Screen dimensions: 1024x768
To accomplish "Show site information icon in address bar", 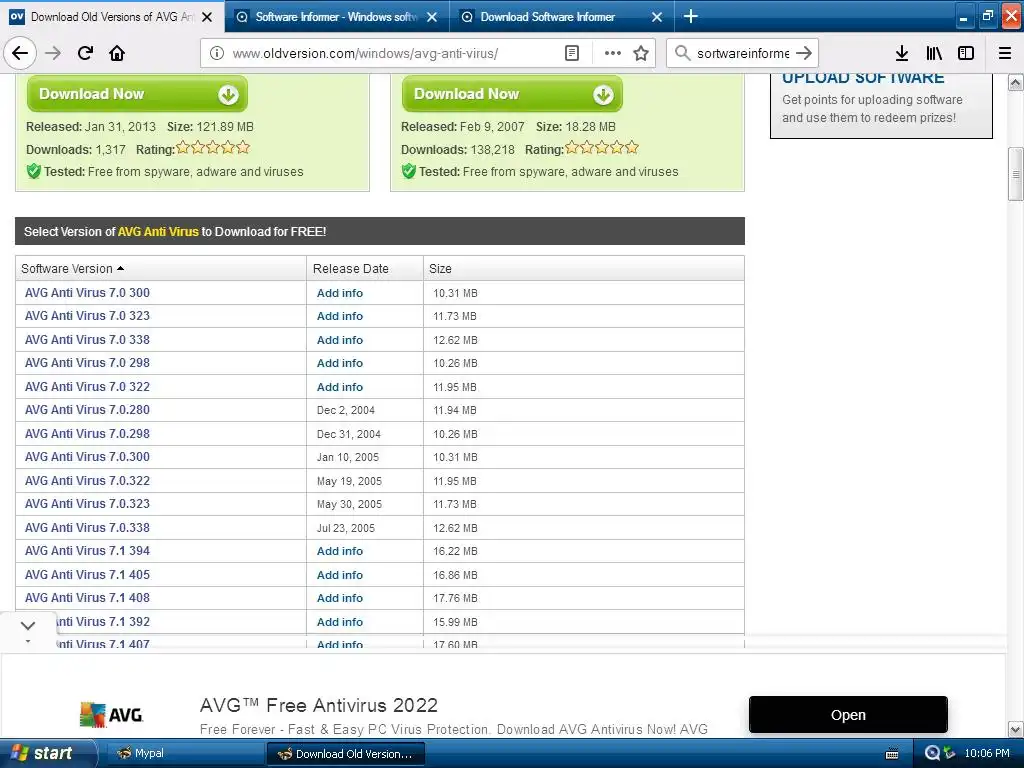I will 217,53.
